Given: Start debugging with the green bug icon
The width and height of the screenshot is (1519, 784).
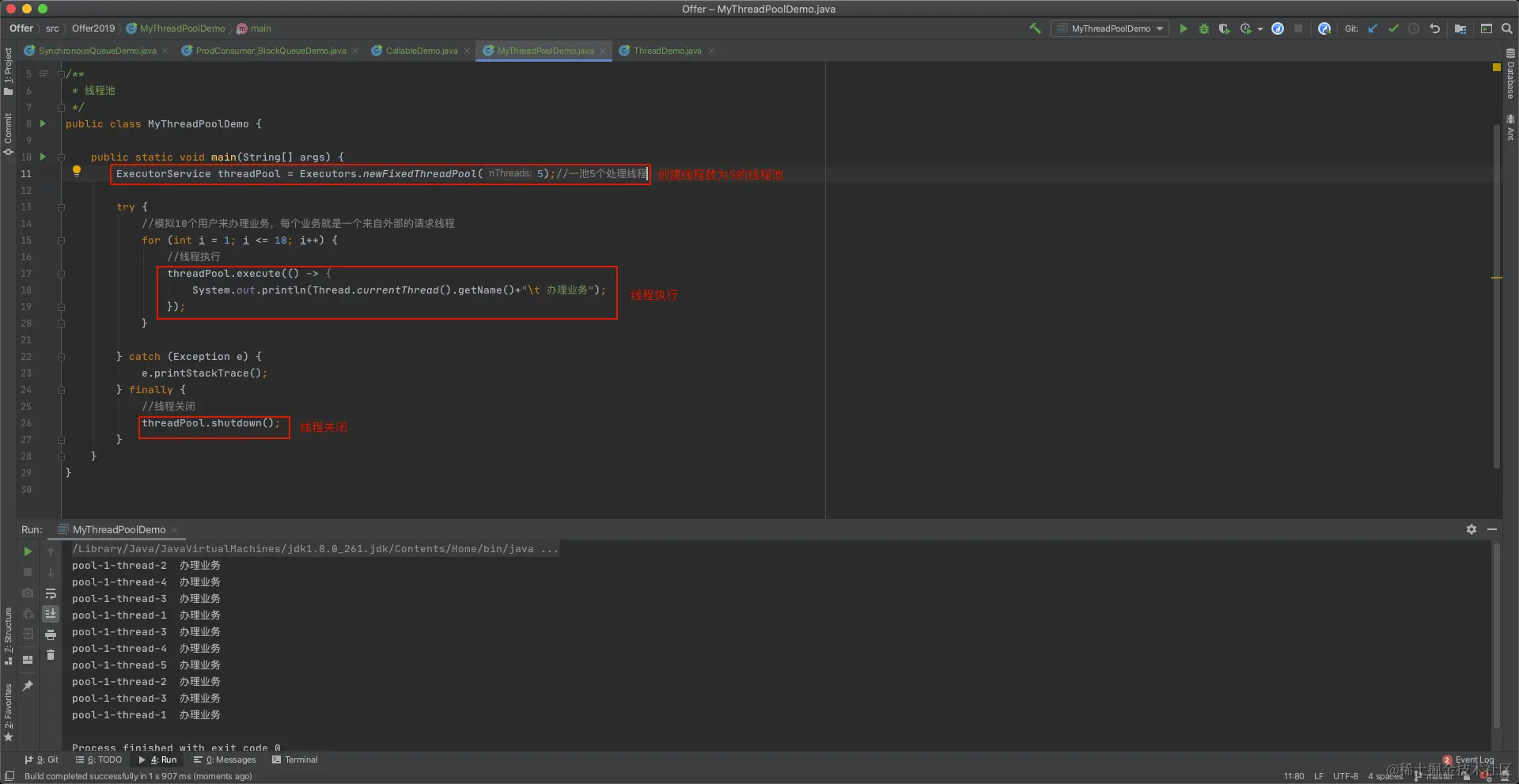Looking at the screenshot, I should [1204, 28].
